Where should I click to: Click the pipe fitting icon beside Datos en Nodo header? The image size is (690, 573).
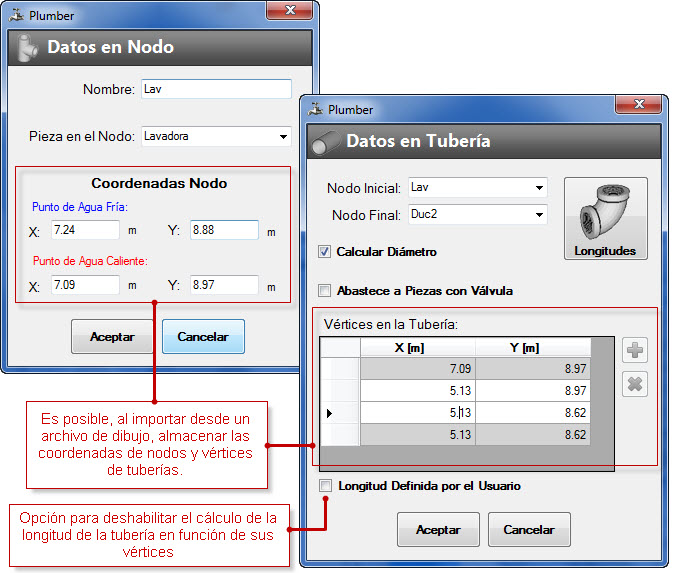coord(25,47)
